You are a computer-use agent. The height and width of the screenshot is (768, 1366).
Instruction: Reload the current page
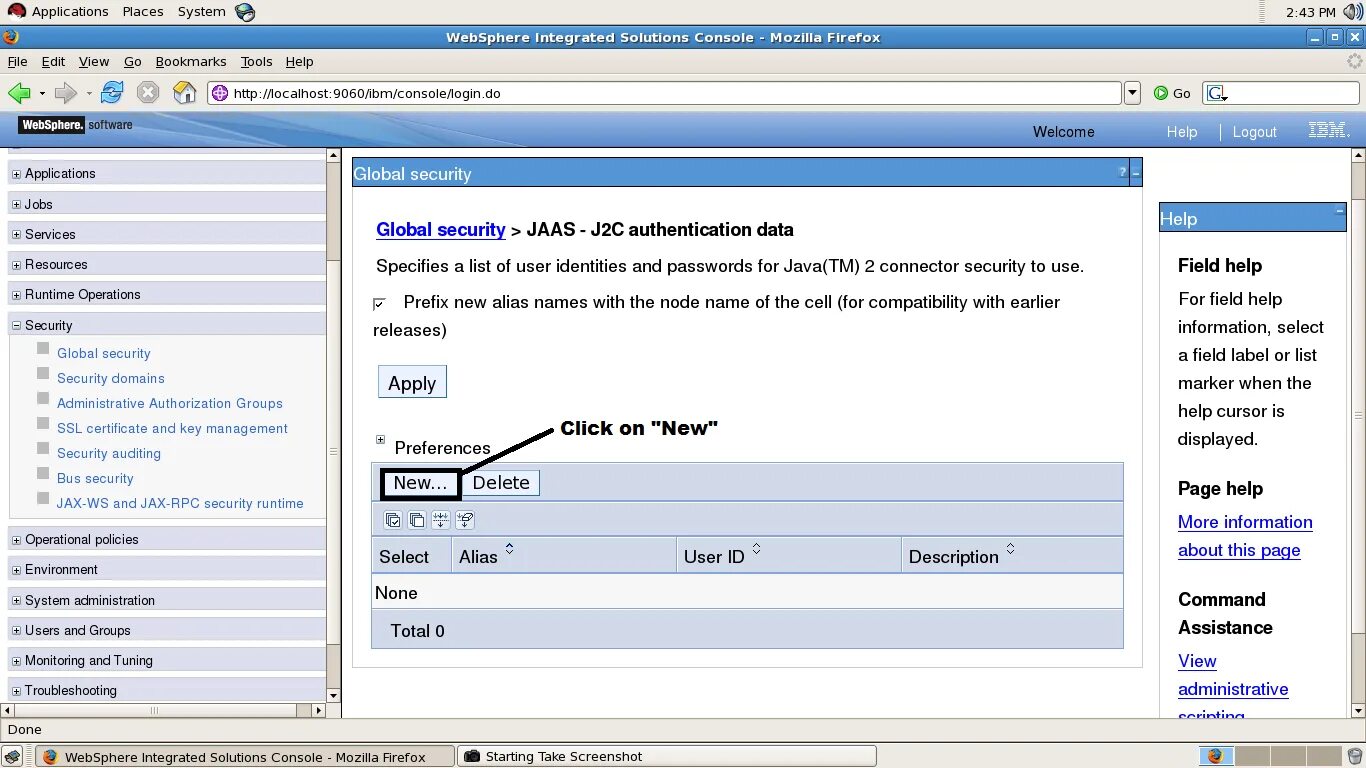click(x=112, y=93)
